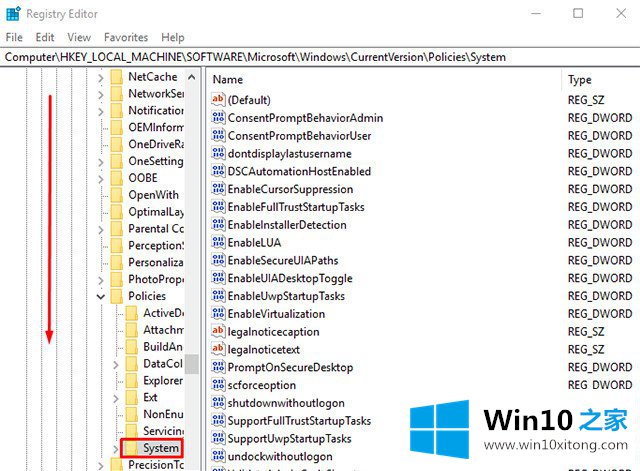Click the scforceoption value icon
The image size is (640, 471).
click(218, 385)
